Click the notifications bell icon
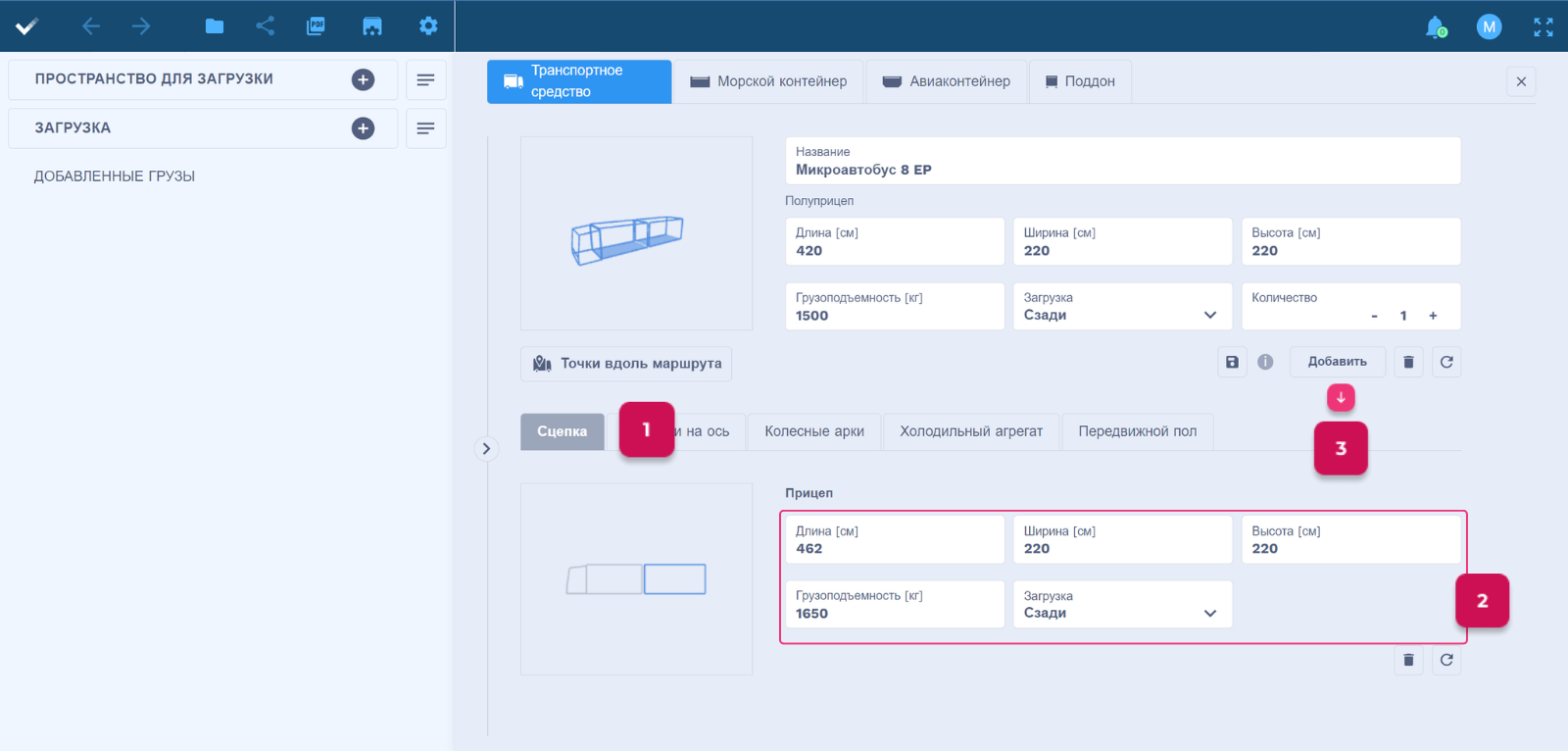 [1435, 26]
